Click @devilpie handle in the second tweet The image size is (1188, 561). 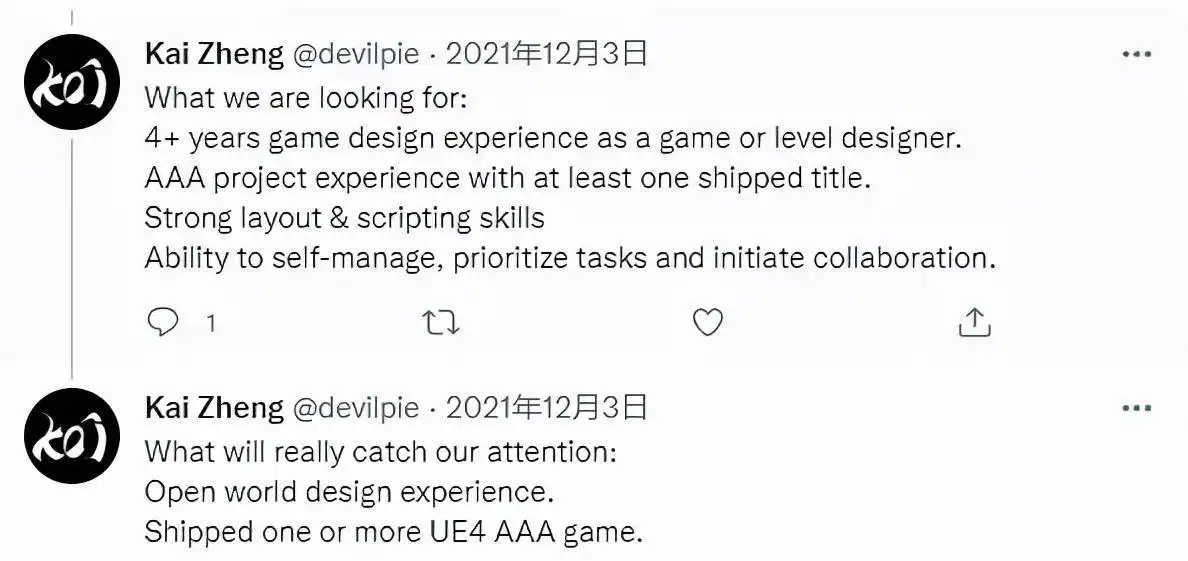click(355, 409)
